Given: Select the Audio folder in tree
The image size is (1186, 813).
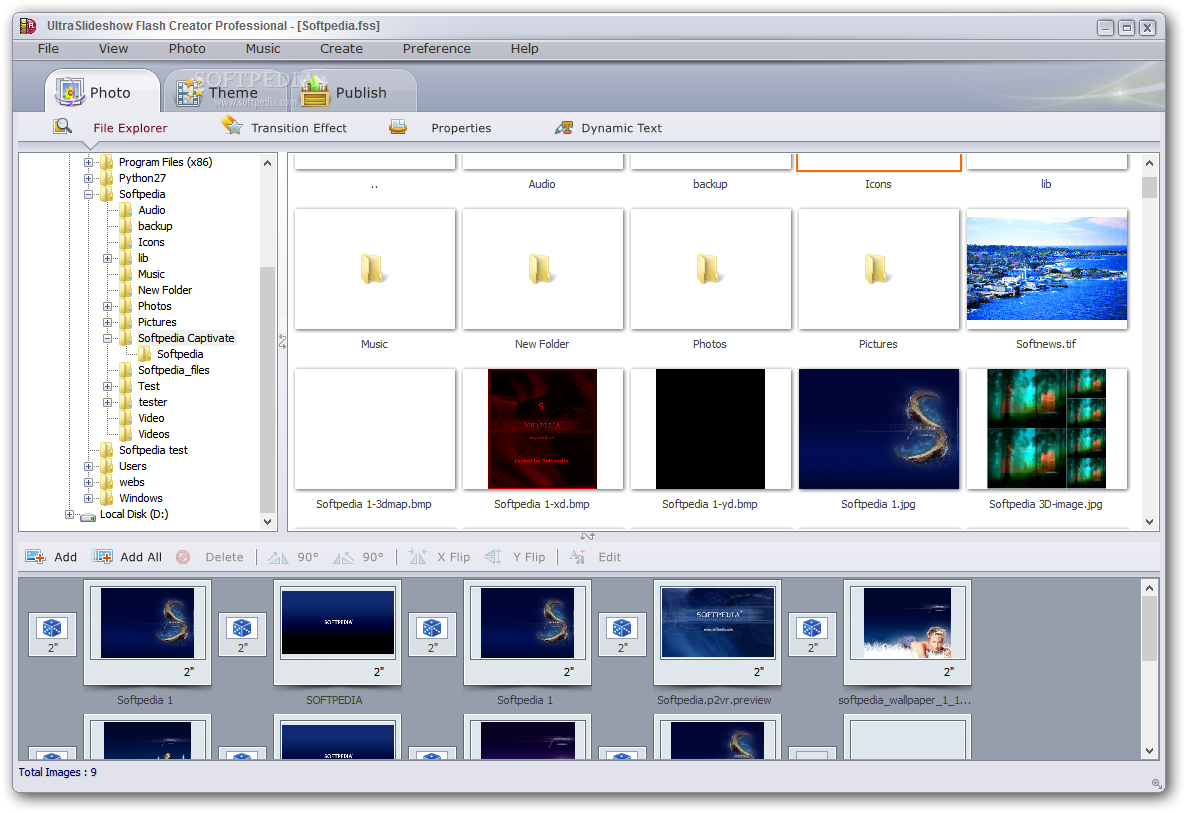Looking at the screenshot, I should (151, 210).
